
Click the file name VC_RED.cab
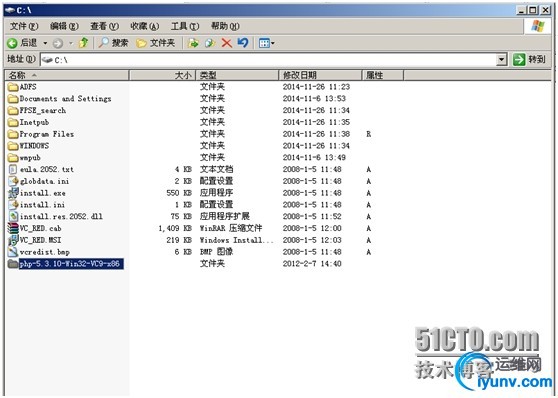(x=41, y=228)
